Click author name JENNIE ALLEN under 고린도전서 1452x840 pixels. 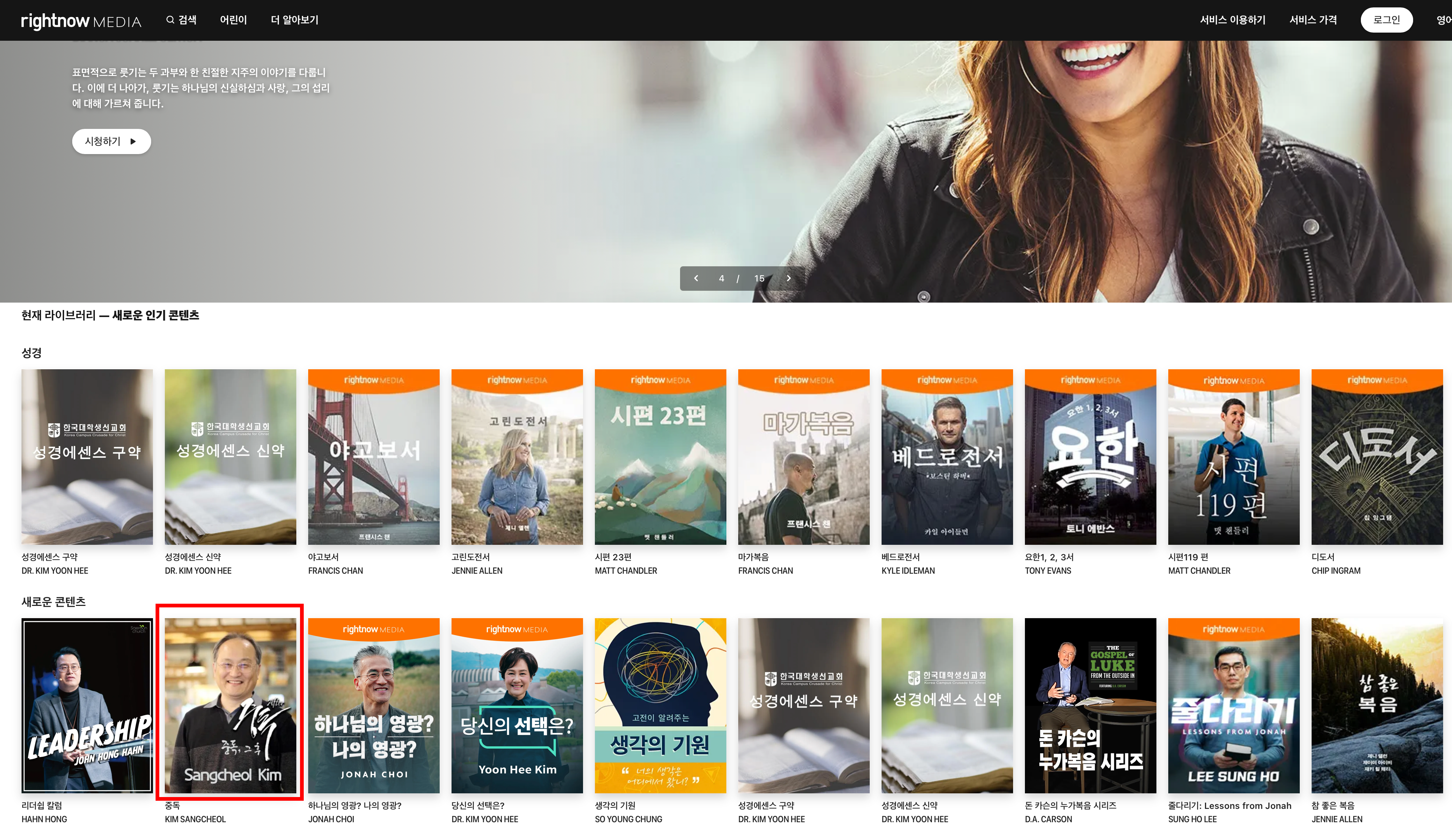477,570
